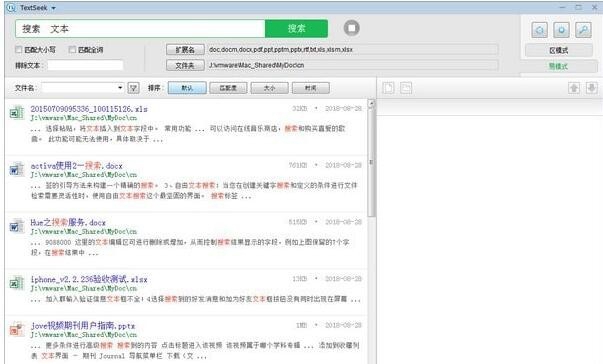
Task: Click the second document icon in preview toolbar
Action: pyautogui.click(x=406, y=88)
